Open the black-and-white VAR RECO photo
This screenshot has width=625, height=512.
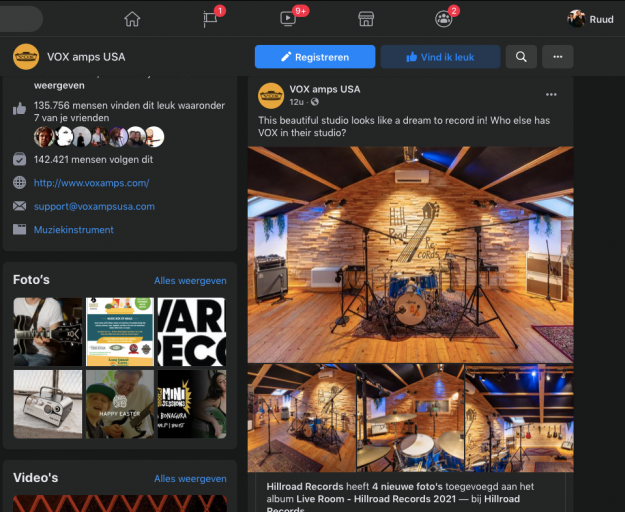click(x=192, y=332)
